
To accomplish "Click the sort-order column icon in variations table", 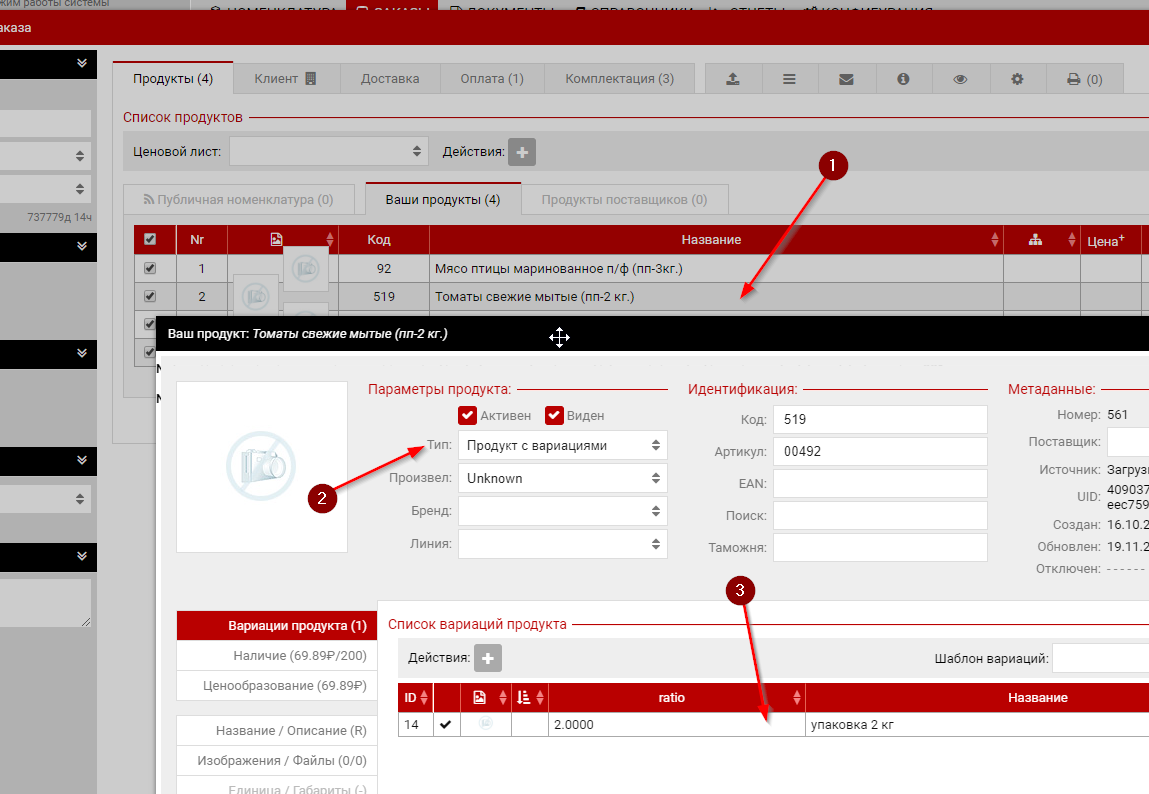I will pos(523,697).
